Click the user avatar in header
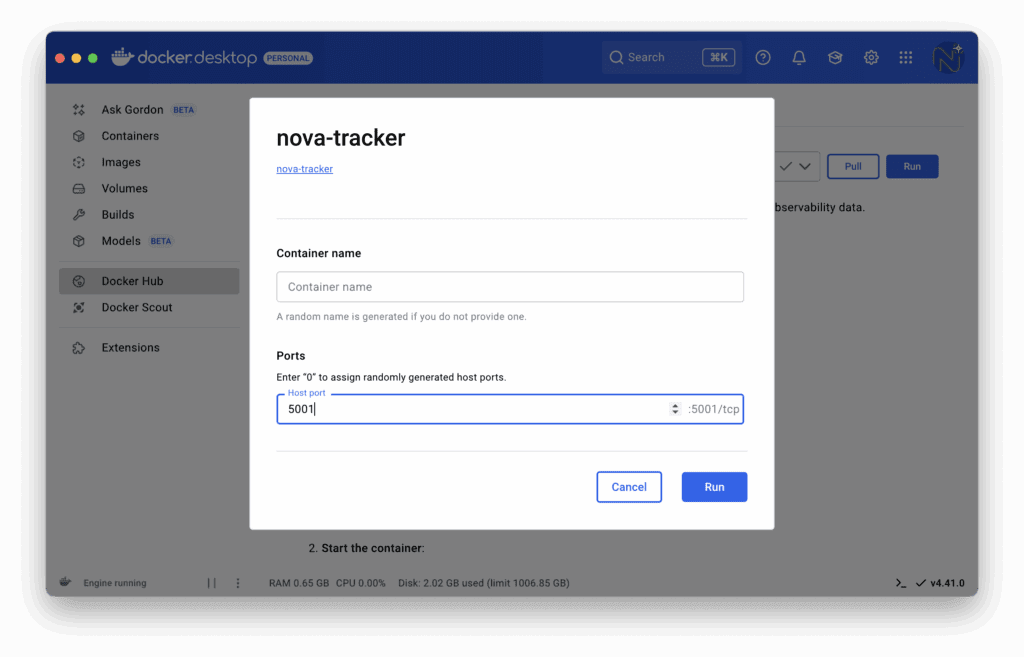This screenshot has width=1024, height=657. [948, 58]
